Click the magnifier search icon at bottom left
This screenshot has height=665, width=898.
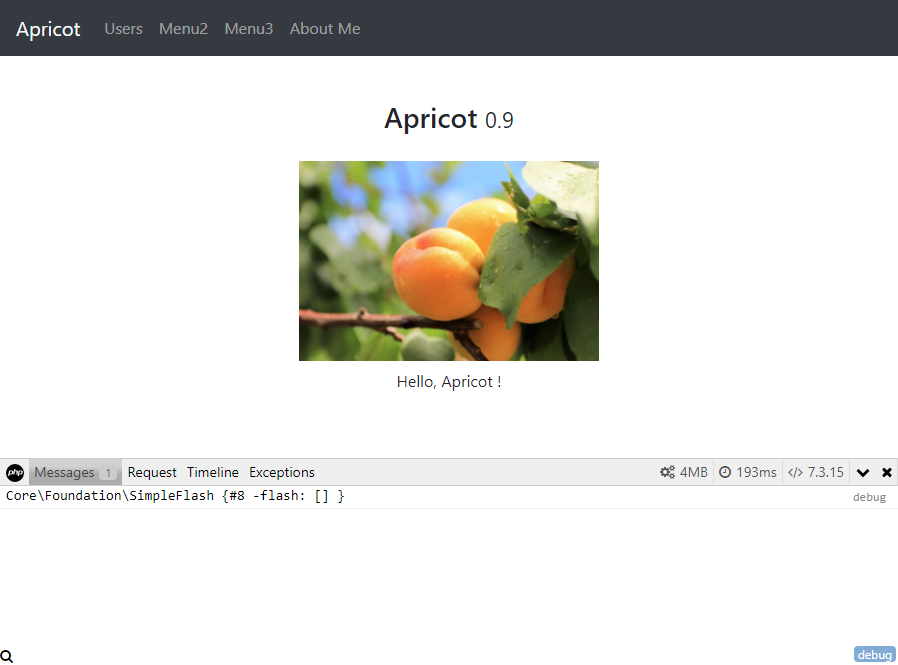7,656
